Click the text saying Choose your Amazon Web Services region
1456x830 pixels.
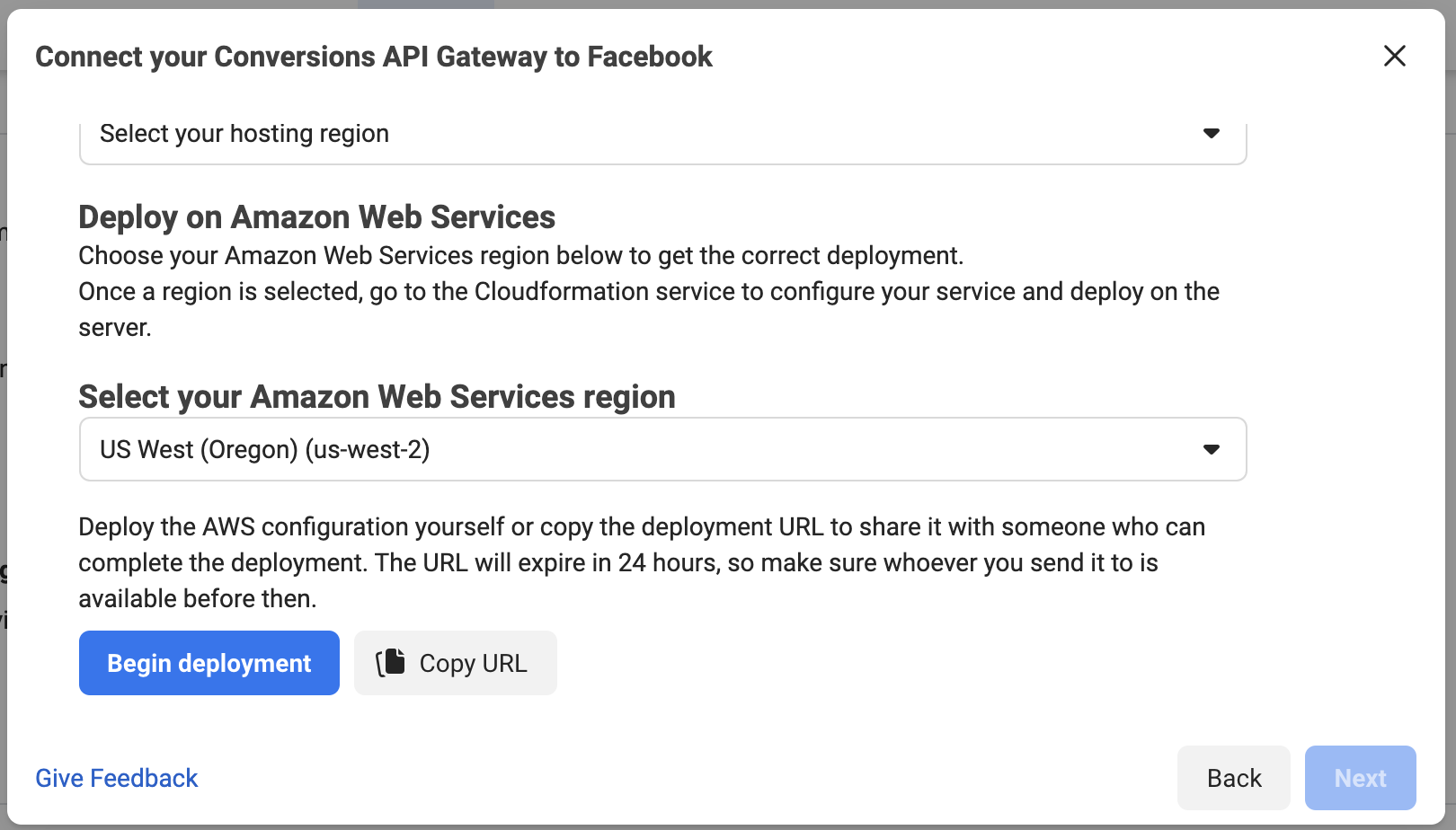tap(521, 256)
